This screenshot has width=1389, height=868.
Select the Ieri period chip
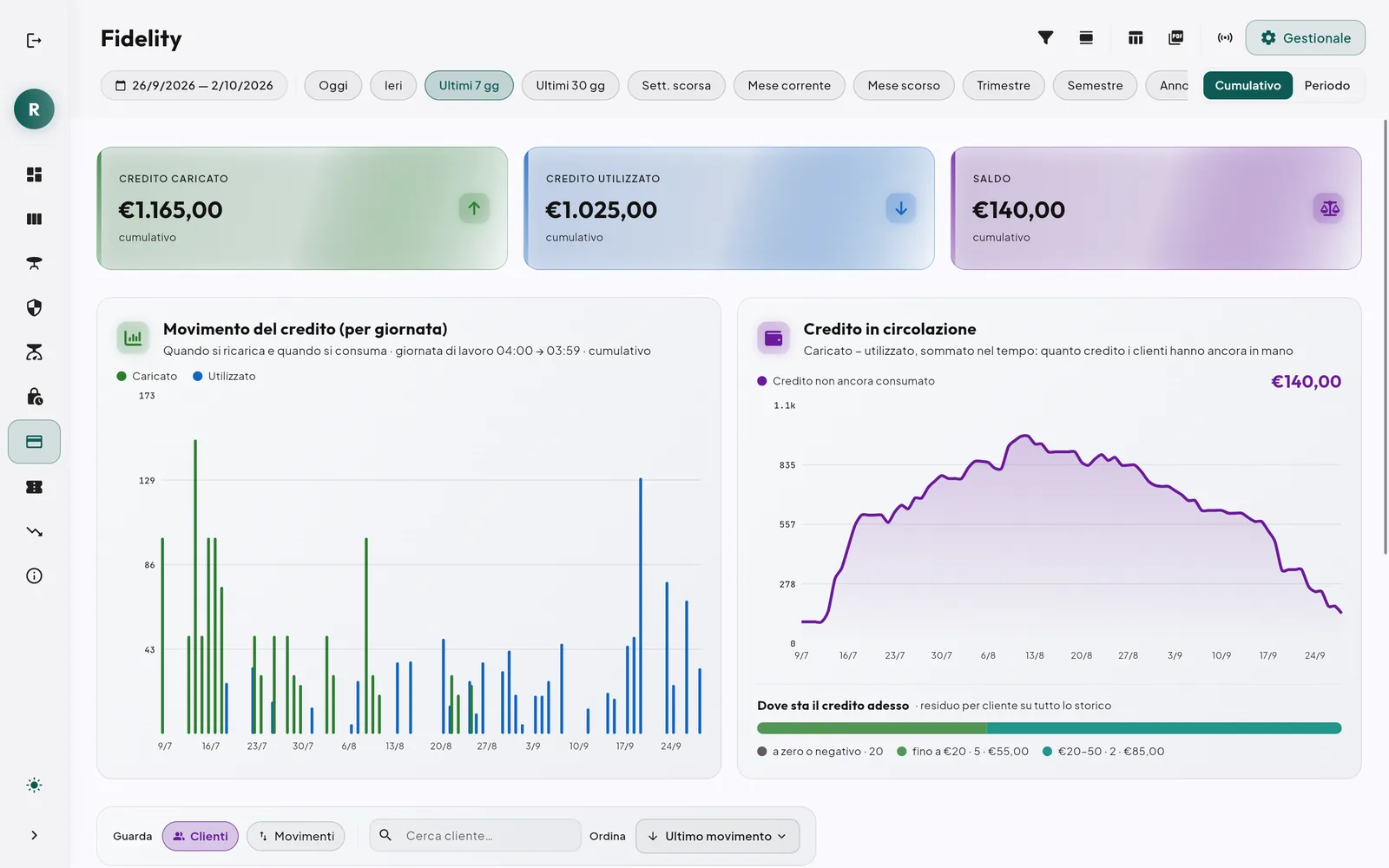click(x=393, y=85)
